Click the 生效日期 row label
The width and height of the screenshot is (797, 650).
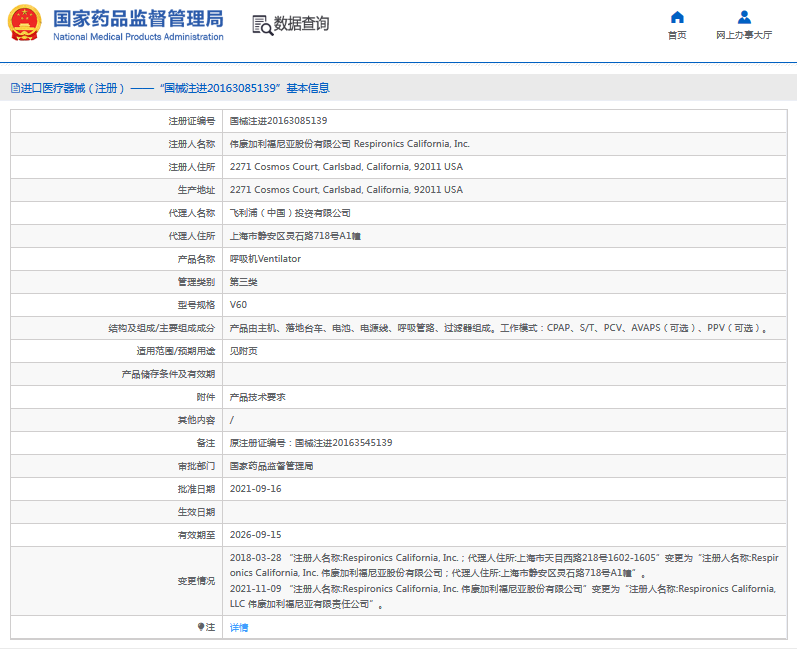[x=196, y=512]
